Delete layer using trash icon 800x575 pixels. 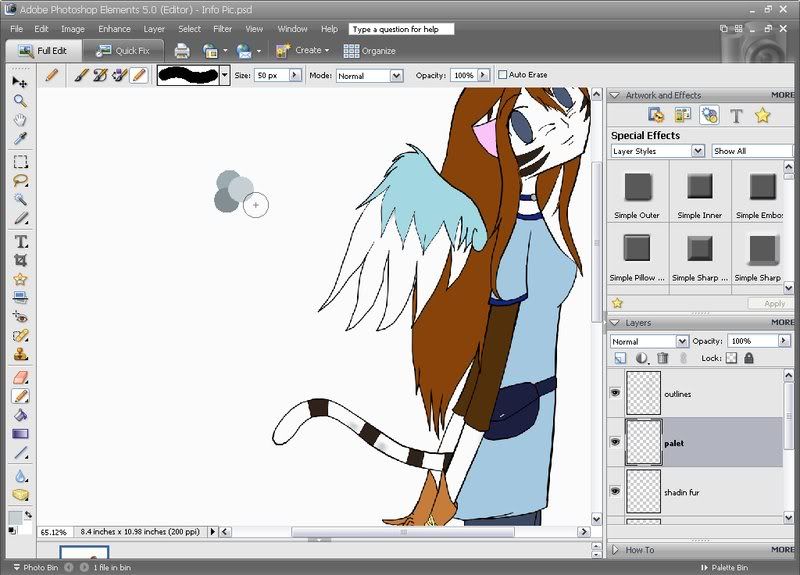[662, 358]
